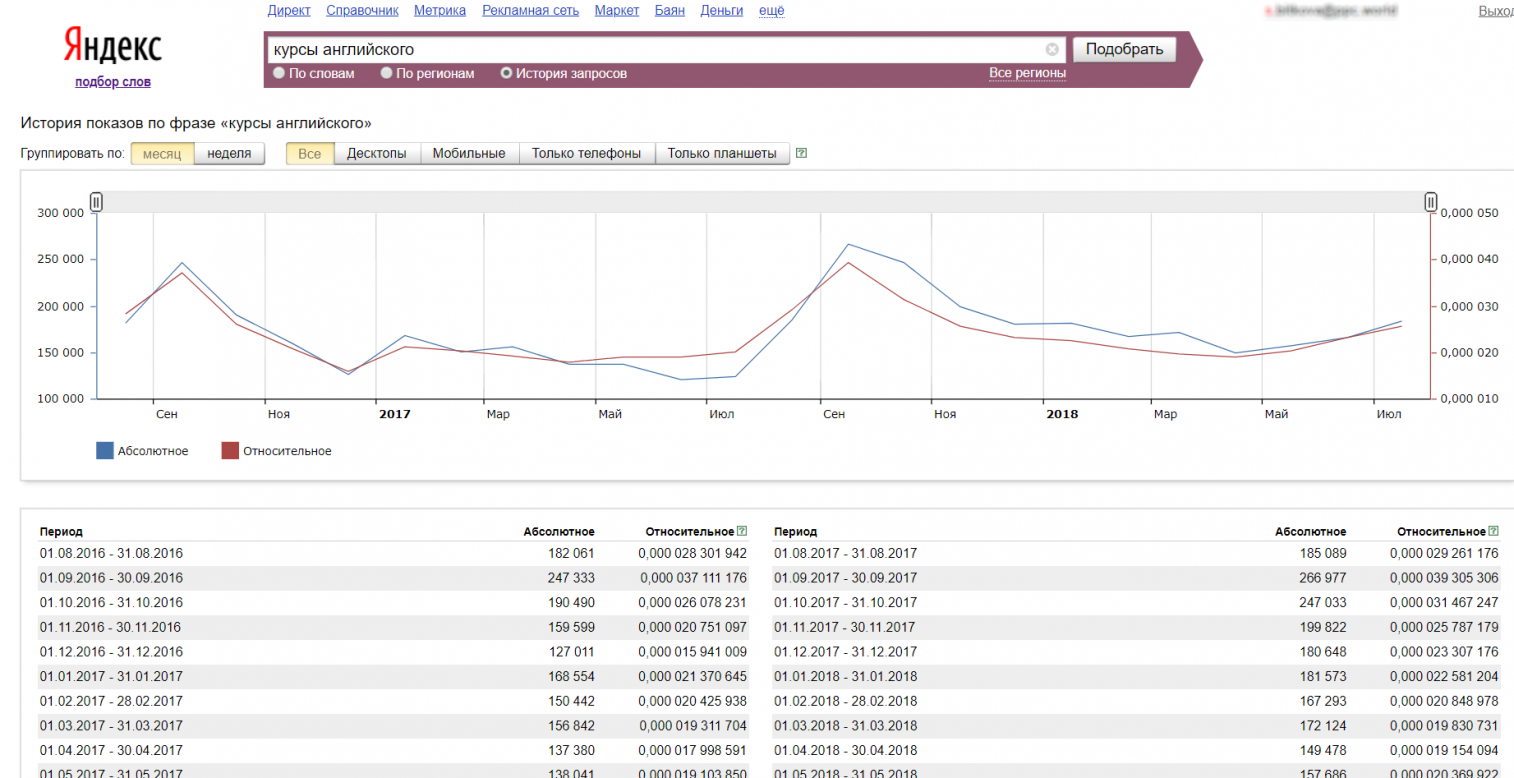Click the value 0,000 037 111 176
This screenshot has height=778, width=1514.
point(693,578)
